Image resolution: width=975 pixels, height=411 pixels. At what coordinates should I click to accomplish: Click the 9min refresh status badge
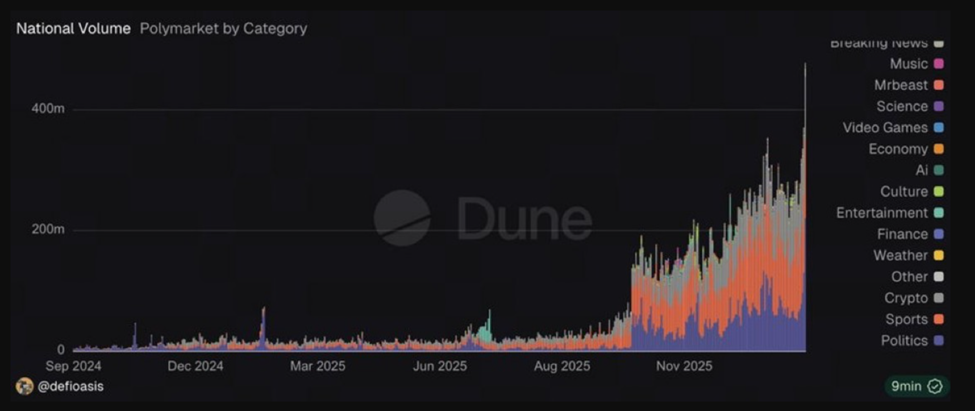point(916,386)
